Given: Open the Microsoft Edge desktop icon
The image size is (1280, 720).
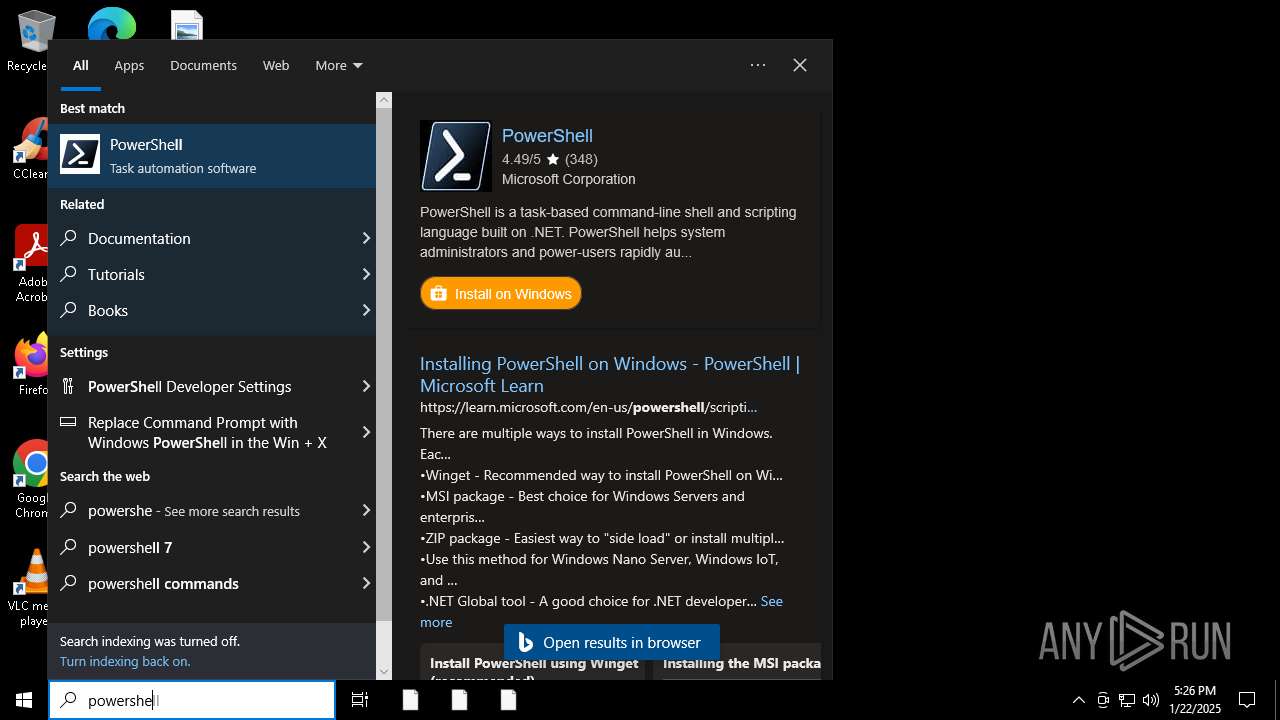Looking at the screenshot, I should 111,24.
